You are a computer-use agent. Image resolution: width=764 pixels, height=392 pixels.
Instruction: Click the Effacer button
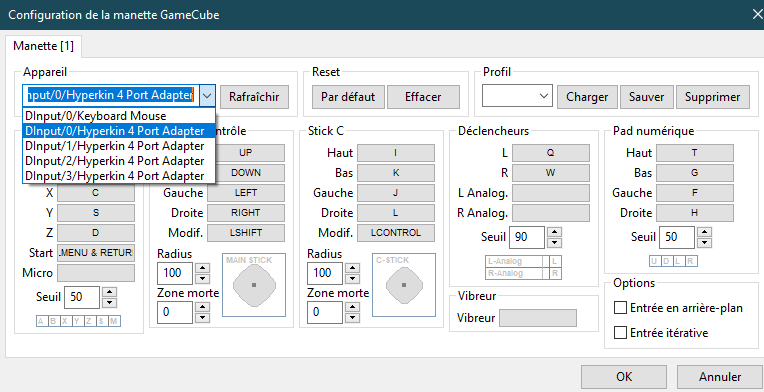[423, 97]
